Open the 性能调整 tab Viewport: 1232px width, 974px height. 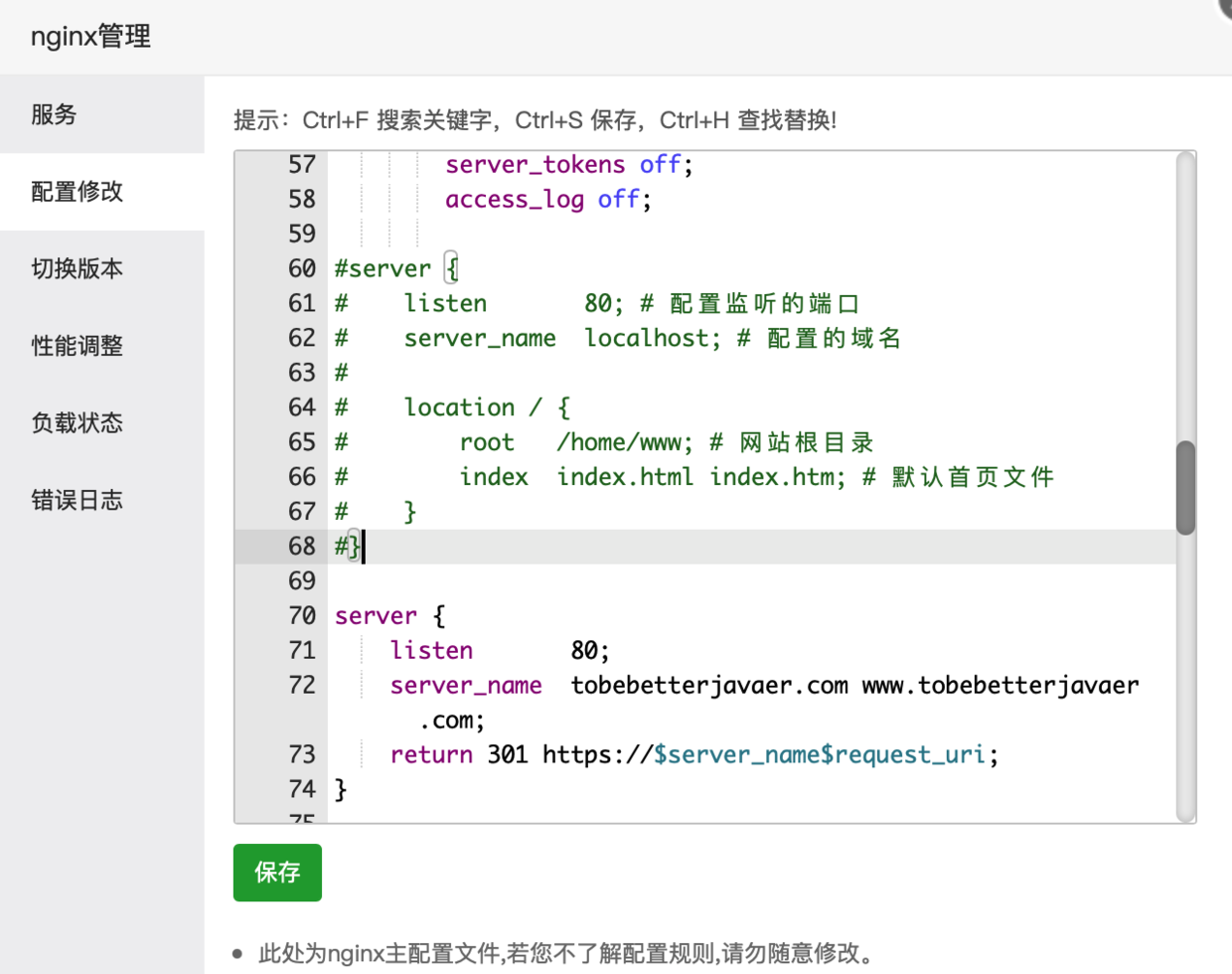[x=77, y=346]
